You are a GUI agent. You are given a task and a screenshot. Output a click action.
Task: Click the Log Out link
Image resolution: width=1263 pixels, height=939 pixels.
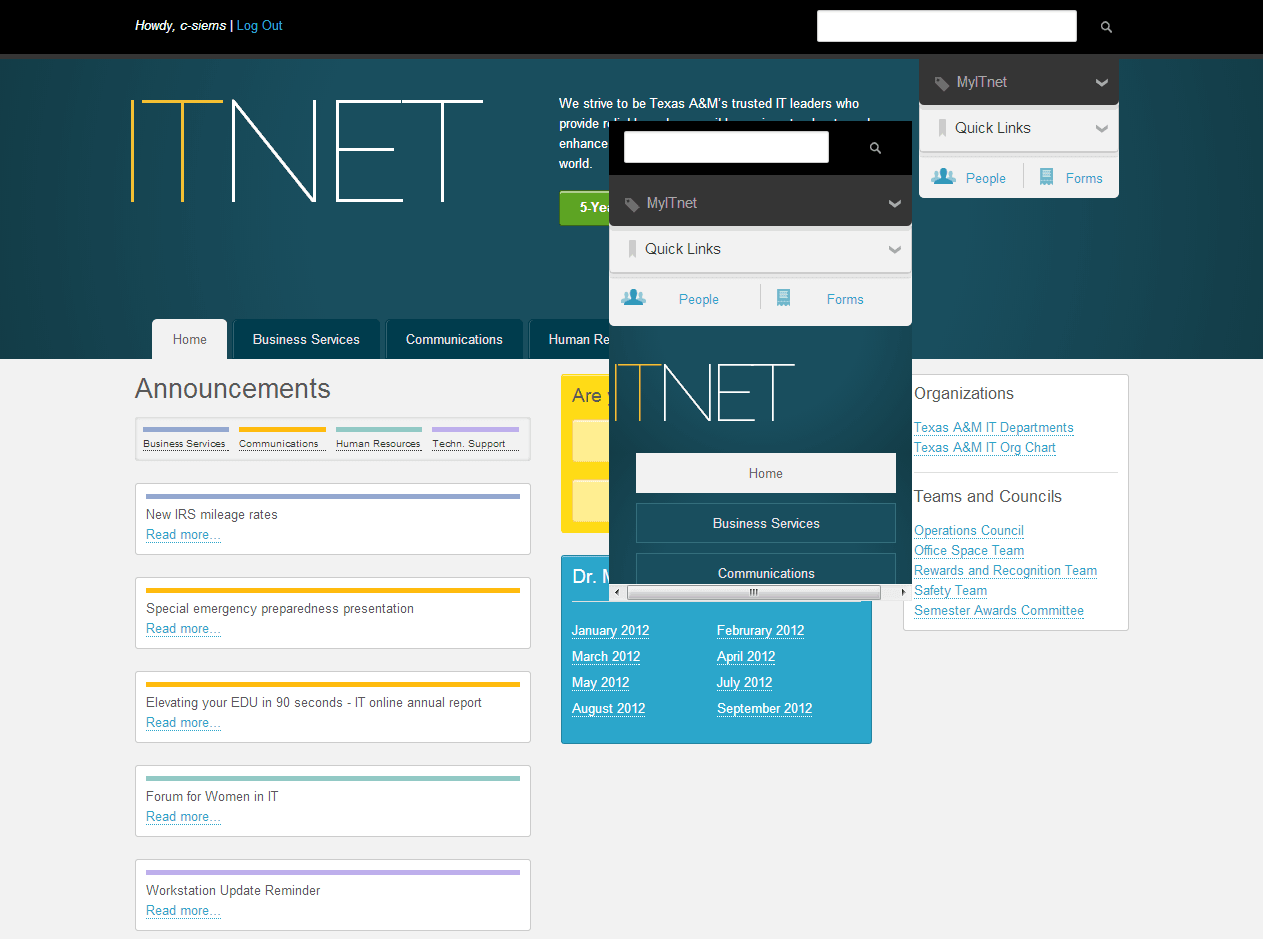[x=259, y=26]
